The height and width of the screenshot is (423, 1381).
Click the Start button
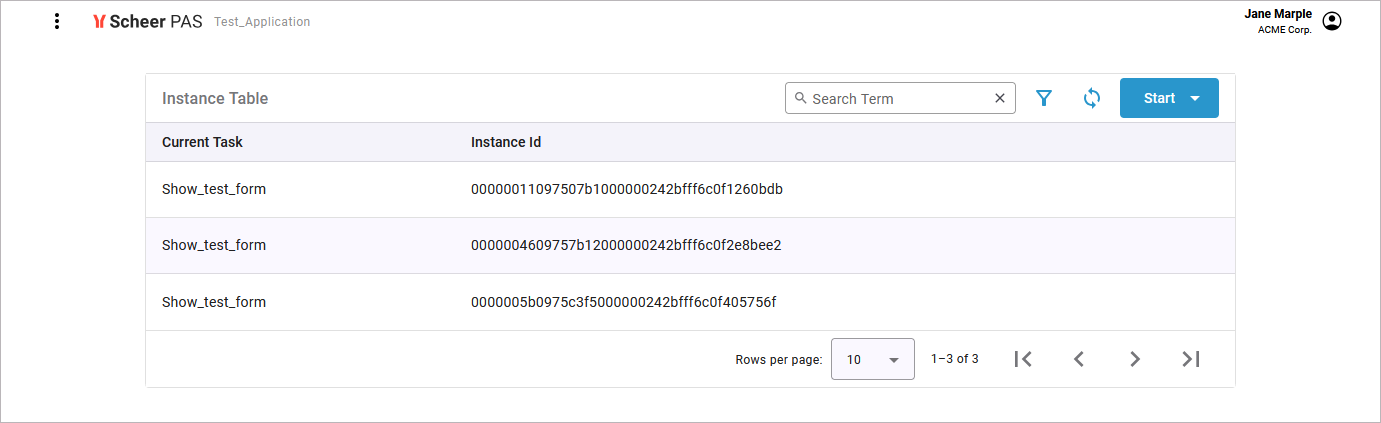click(x=1158, y=98)
